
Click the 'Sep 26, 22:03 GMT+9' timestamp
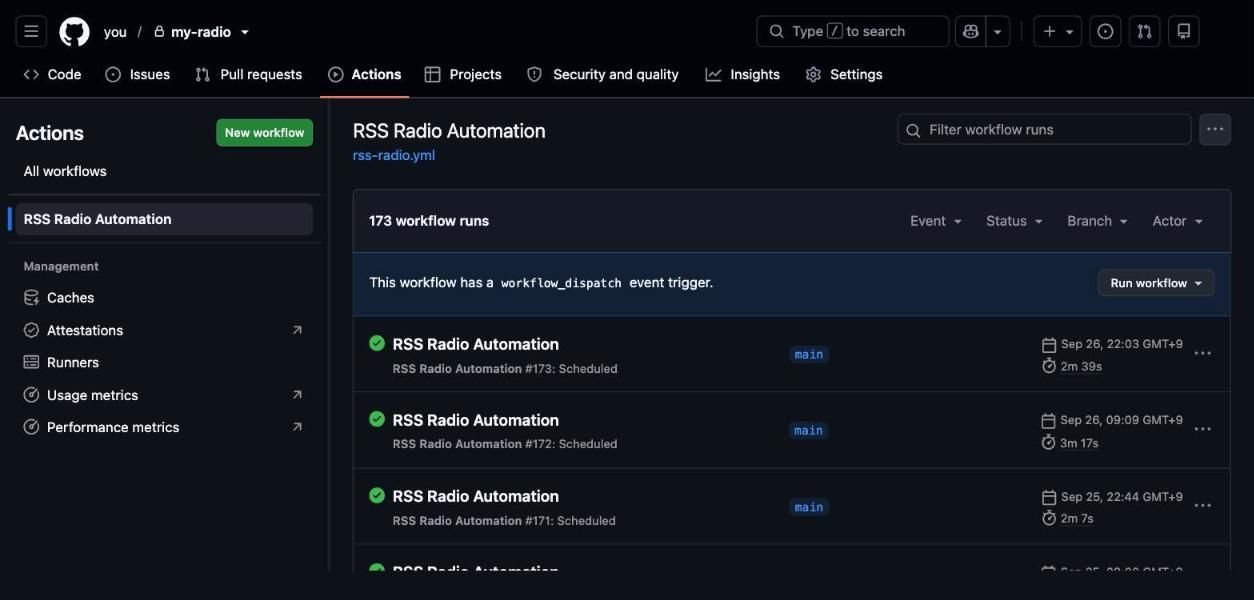point(1121,344)
